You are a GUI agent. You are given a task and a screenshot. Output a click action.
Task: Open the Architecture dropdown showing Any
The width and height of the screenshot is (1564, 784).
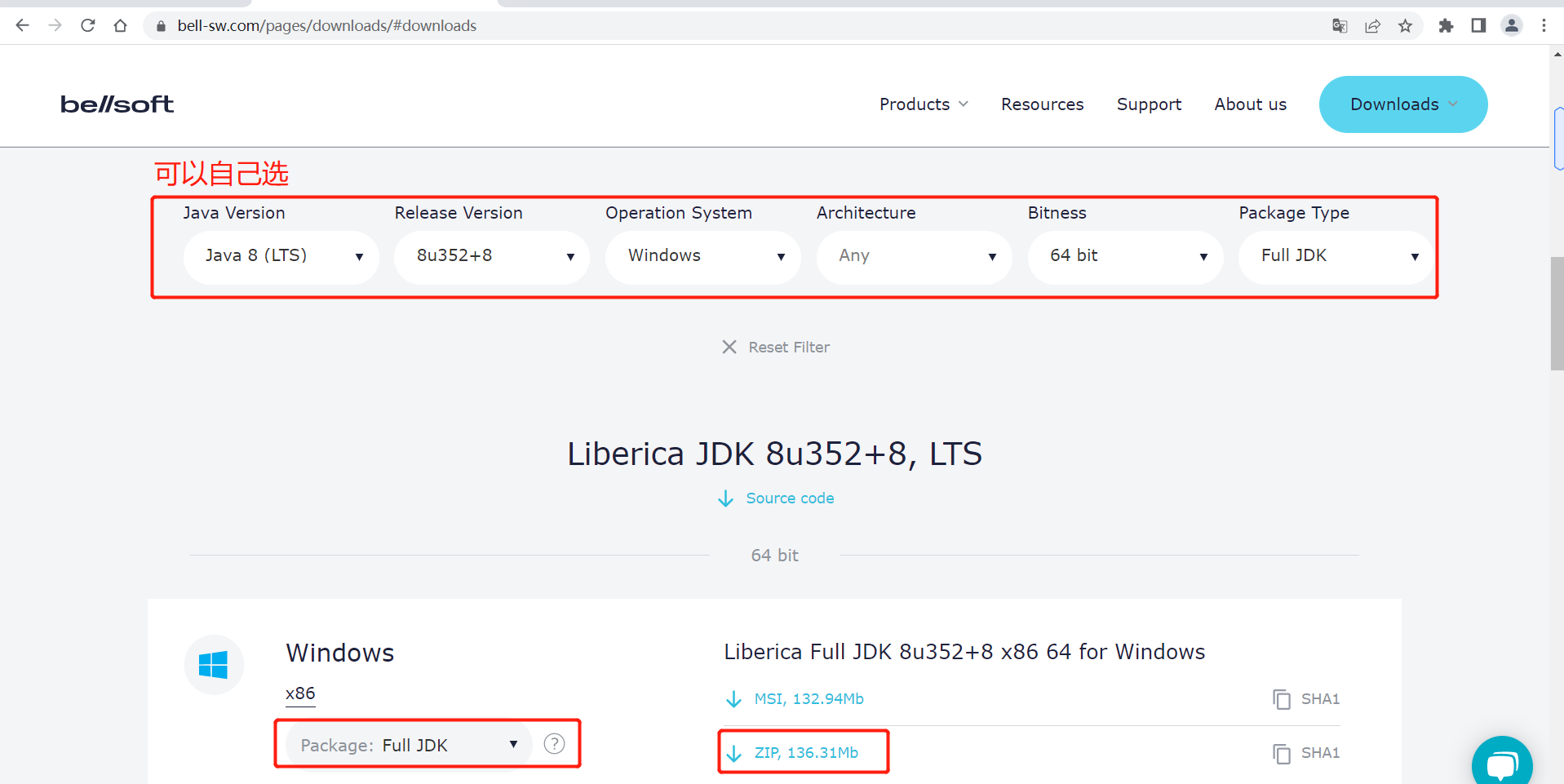[915, 256]
